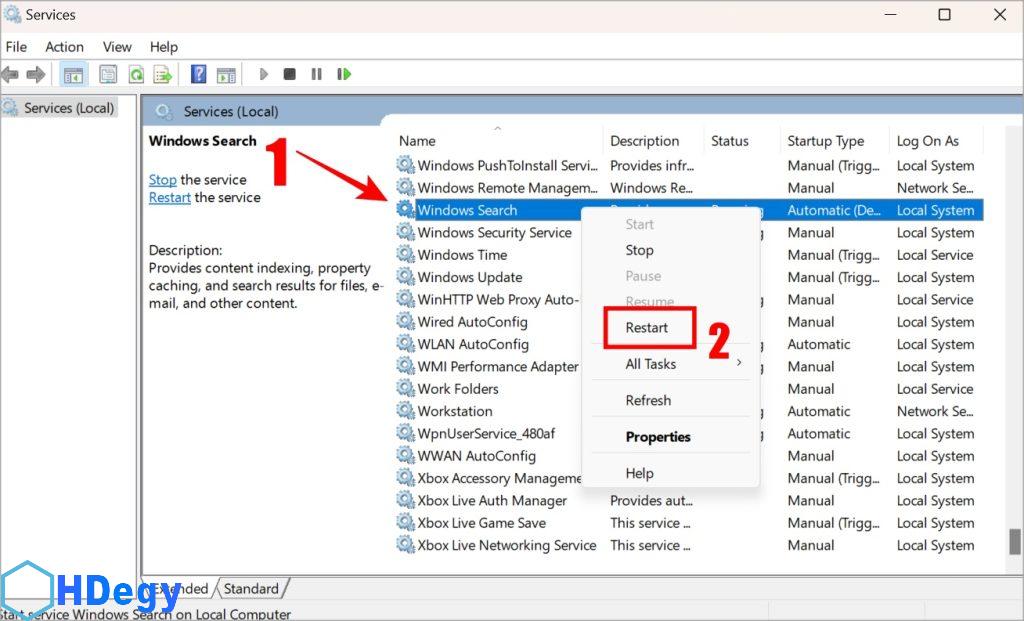Click the Show/Hide Console Tree icon
Screen dimensions: 1024x621
pyautogui.click(x=72, y=74)
